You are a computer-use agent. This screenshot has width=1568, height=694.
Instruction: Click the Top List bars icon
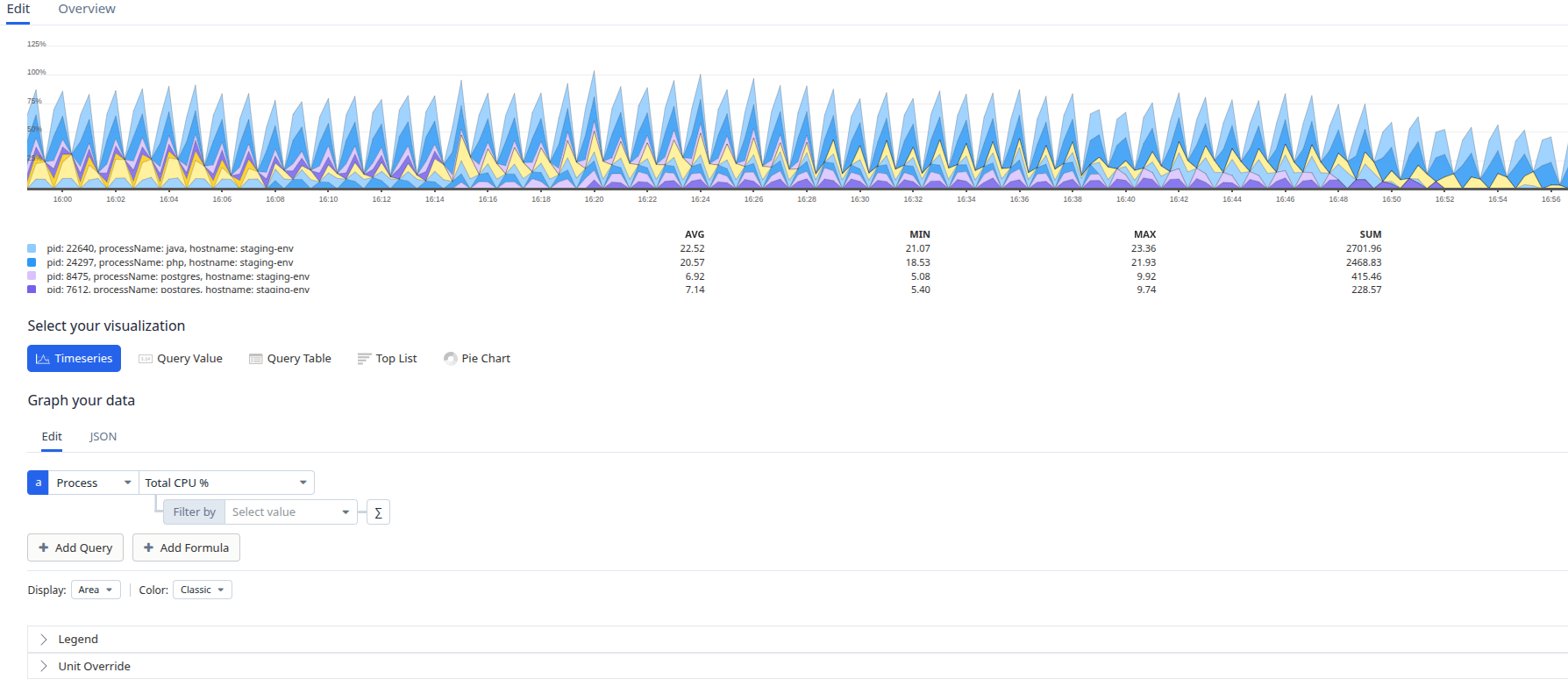click(364, 359)
